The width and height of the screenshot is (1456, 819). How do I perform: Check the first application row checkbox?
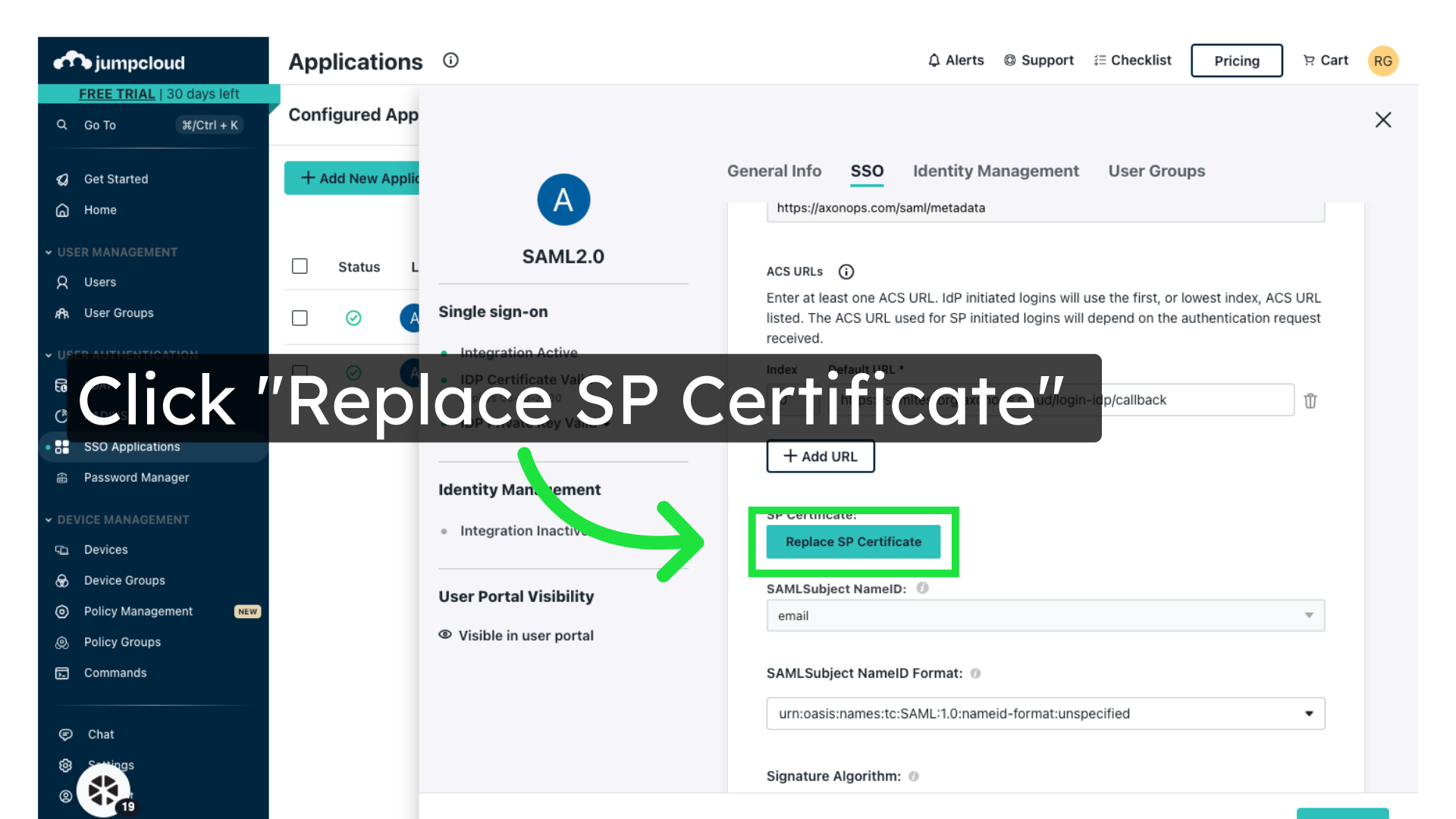click(300, 318)
